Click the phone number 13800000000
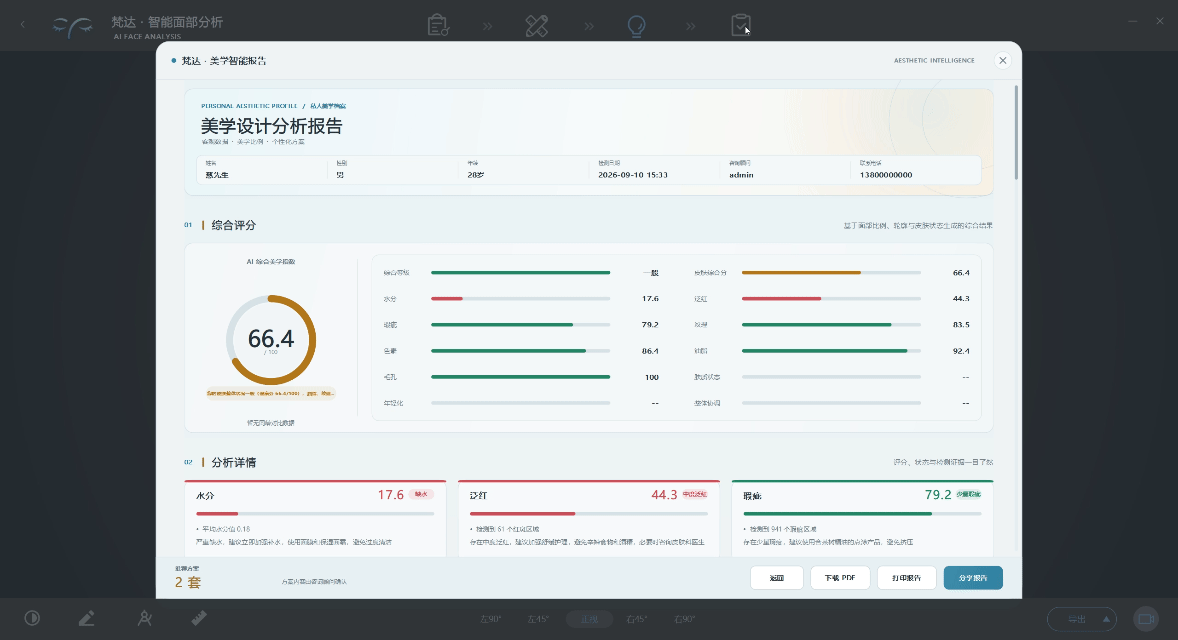 [886, 175]
